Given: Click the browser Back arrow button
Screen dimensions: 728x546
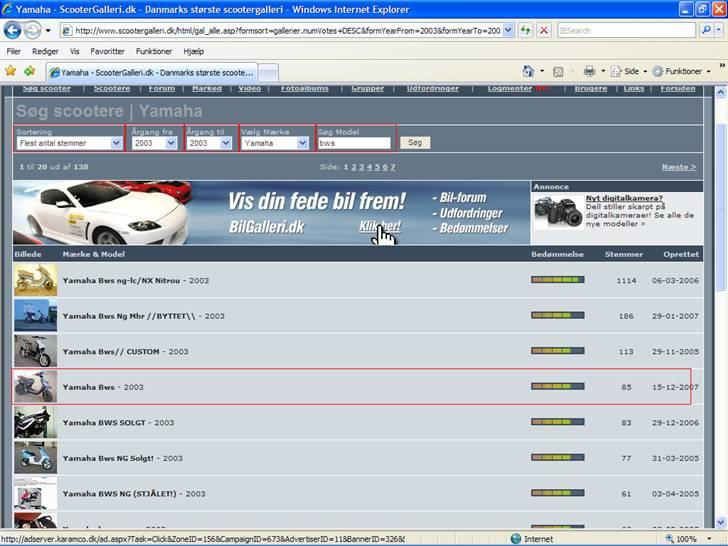Looking at the screenshot, I should [x=14, y=30].
